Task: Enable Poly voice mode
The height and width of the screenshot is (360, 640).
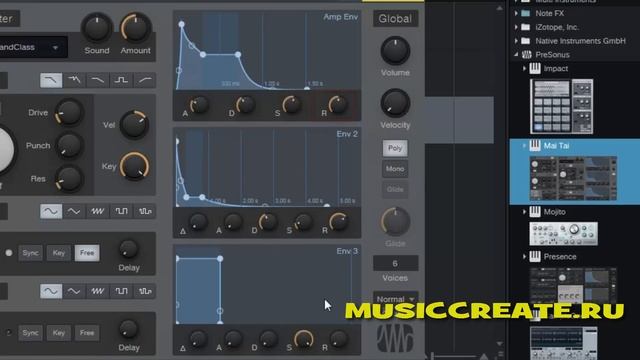Action: 395,148
